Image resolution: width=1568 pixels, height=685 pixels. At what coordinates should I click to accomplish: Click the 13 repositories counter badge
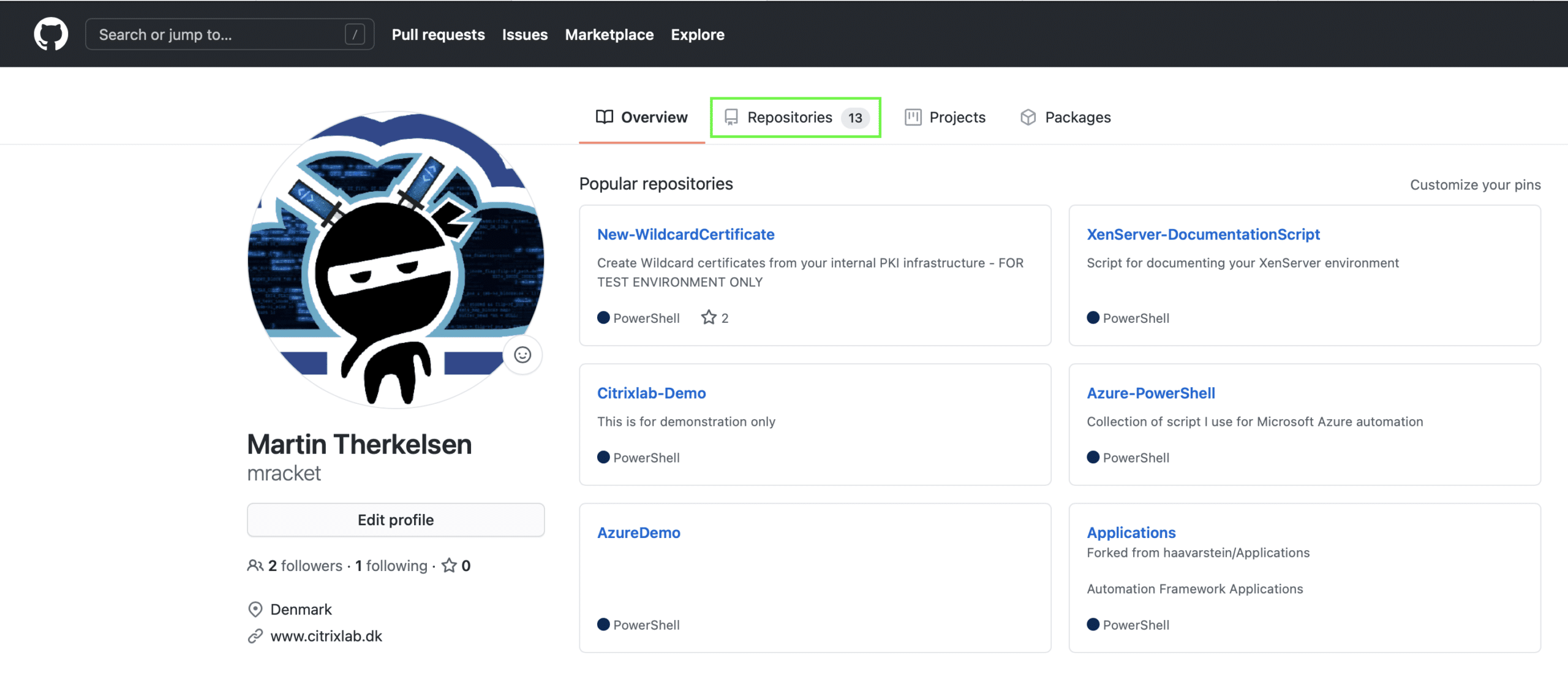click(x=855, y=118)
